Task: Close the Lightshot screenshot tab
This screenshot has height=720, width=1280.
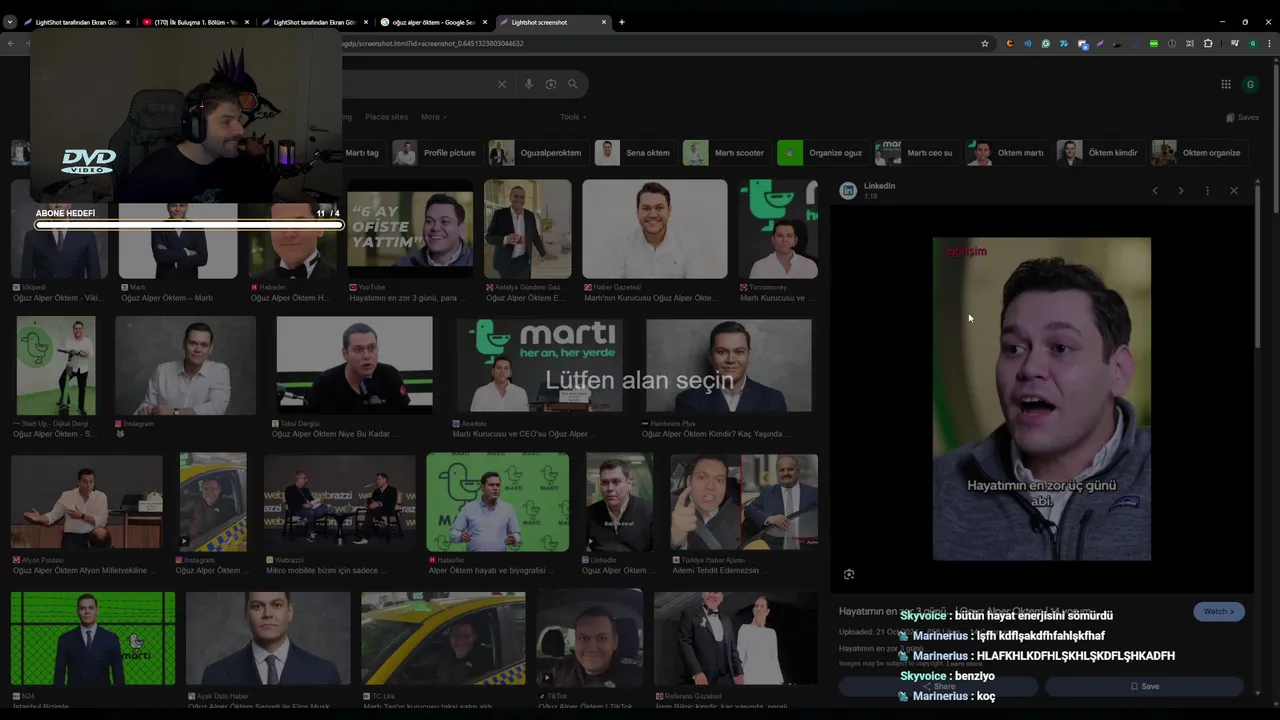Action: tap(604, 22)
